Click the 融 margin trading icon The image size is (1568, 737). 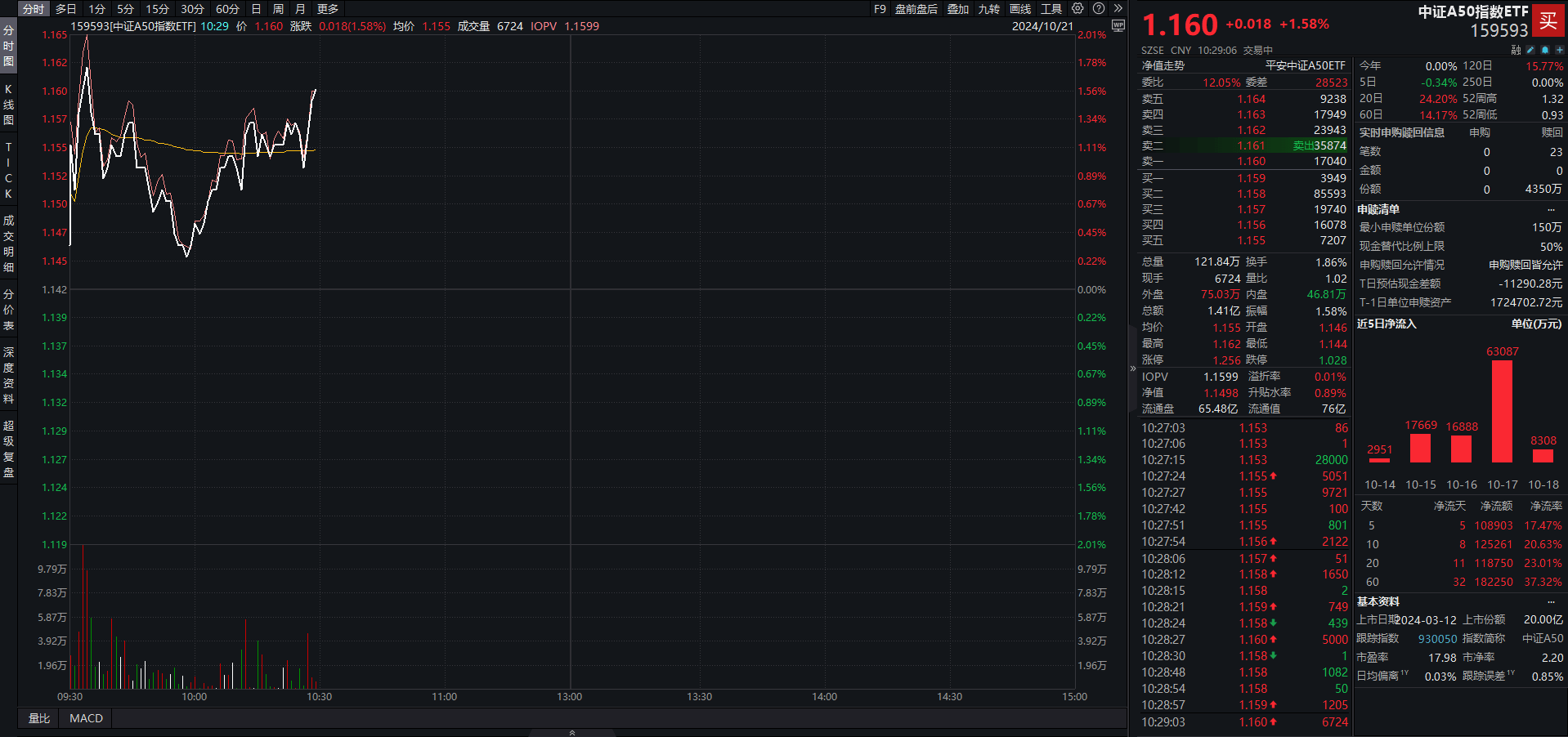[1515, 50]
